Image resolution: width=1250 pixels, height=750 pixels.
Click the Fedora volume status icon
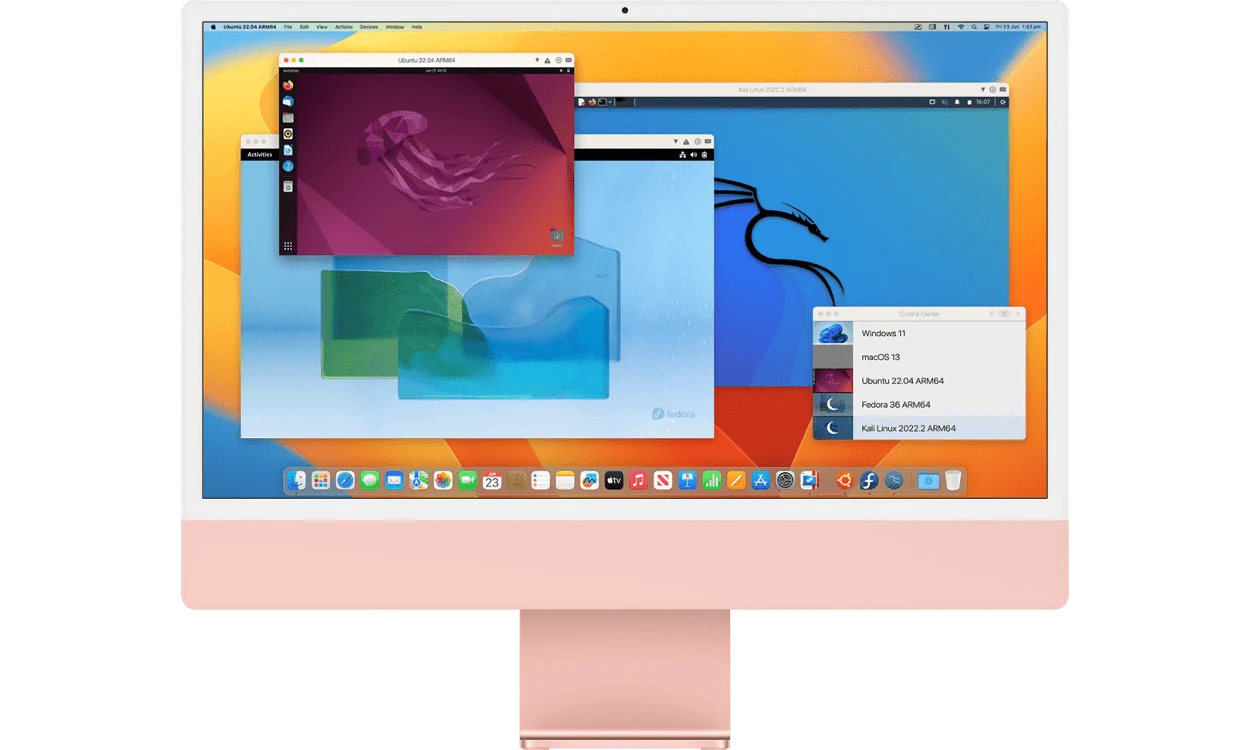coord(693,155)
